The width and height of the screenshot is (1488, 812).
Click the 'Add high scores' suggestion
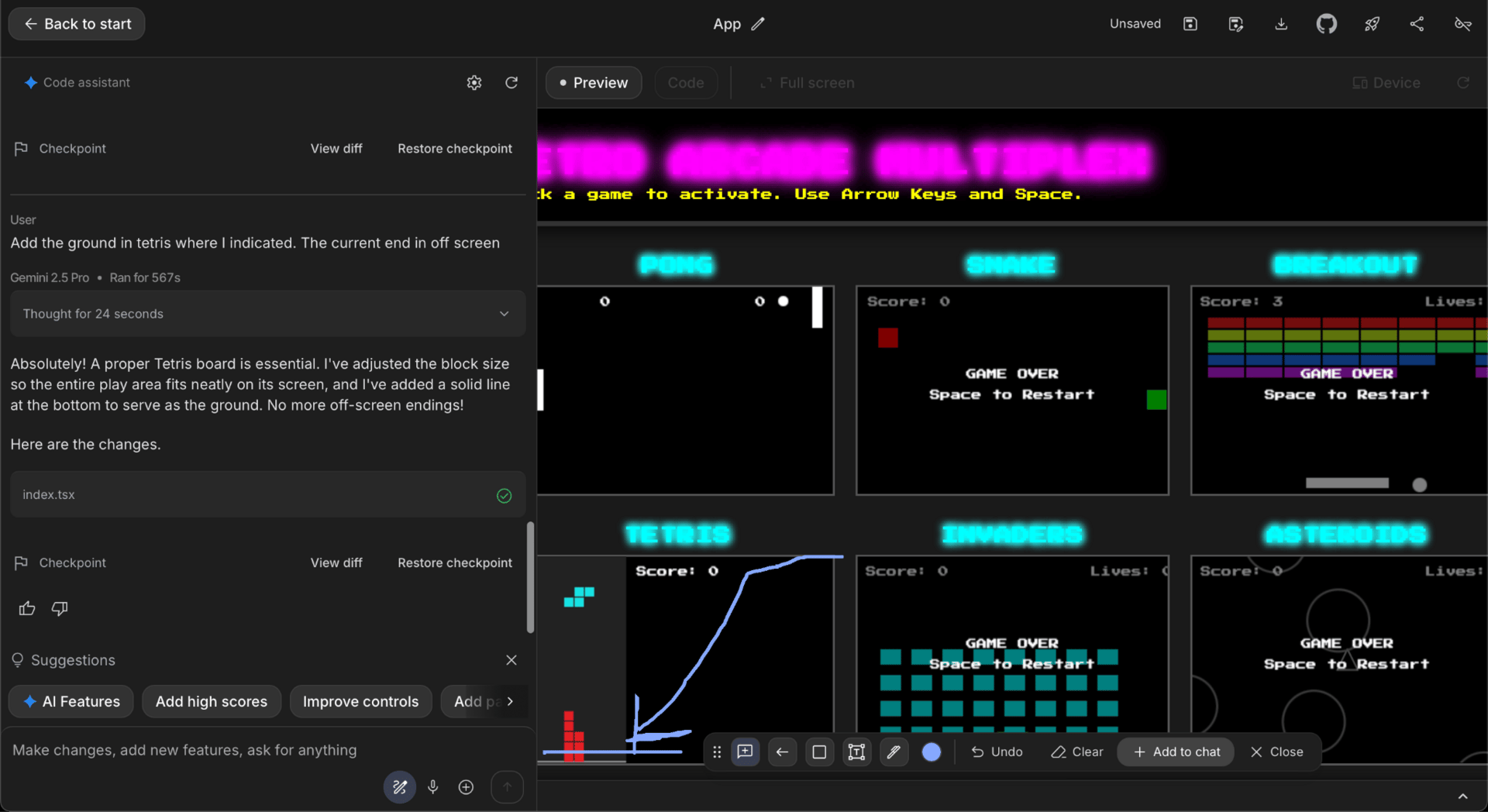[211, 701]
